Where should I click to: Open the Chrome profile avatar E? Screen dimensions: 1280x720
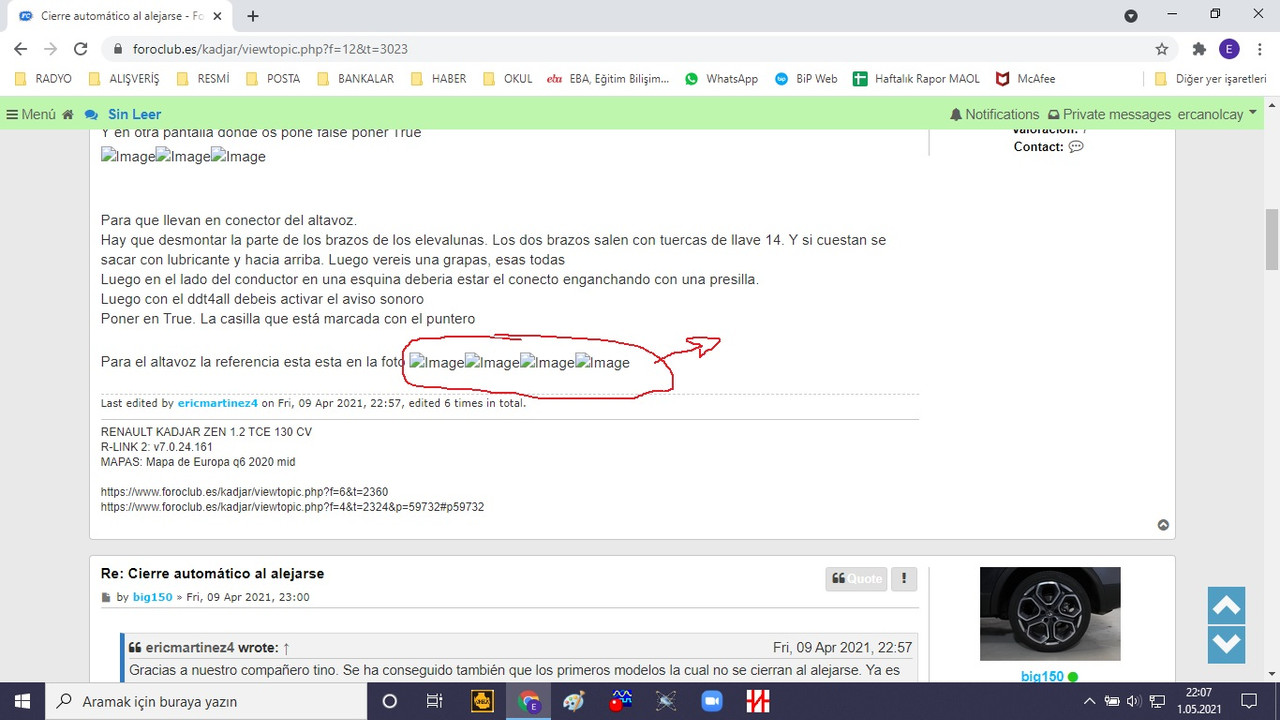click(1229, 49)
